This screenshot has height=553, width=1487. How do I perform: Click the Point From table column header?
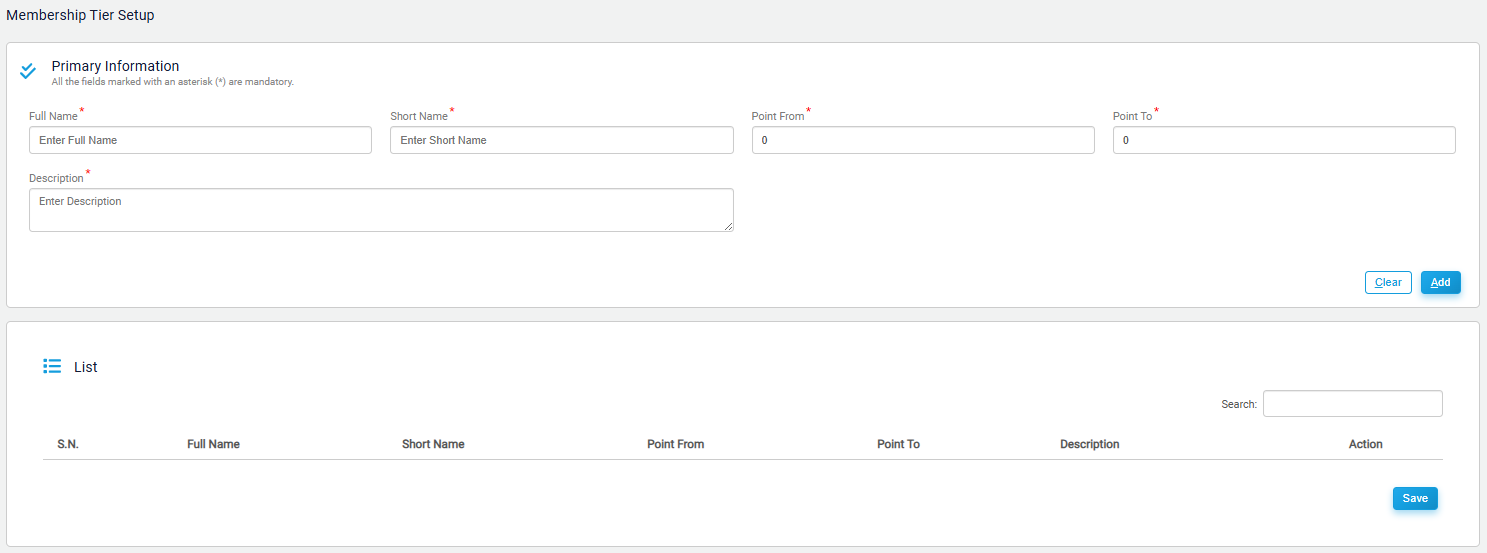click(675, 444)
